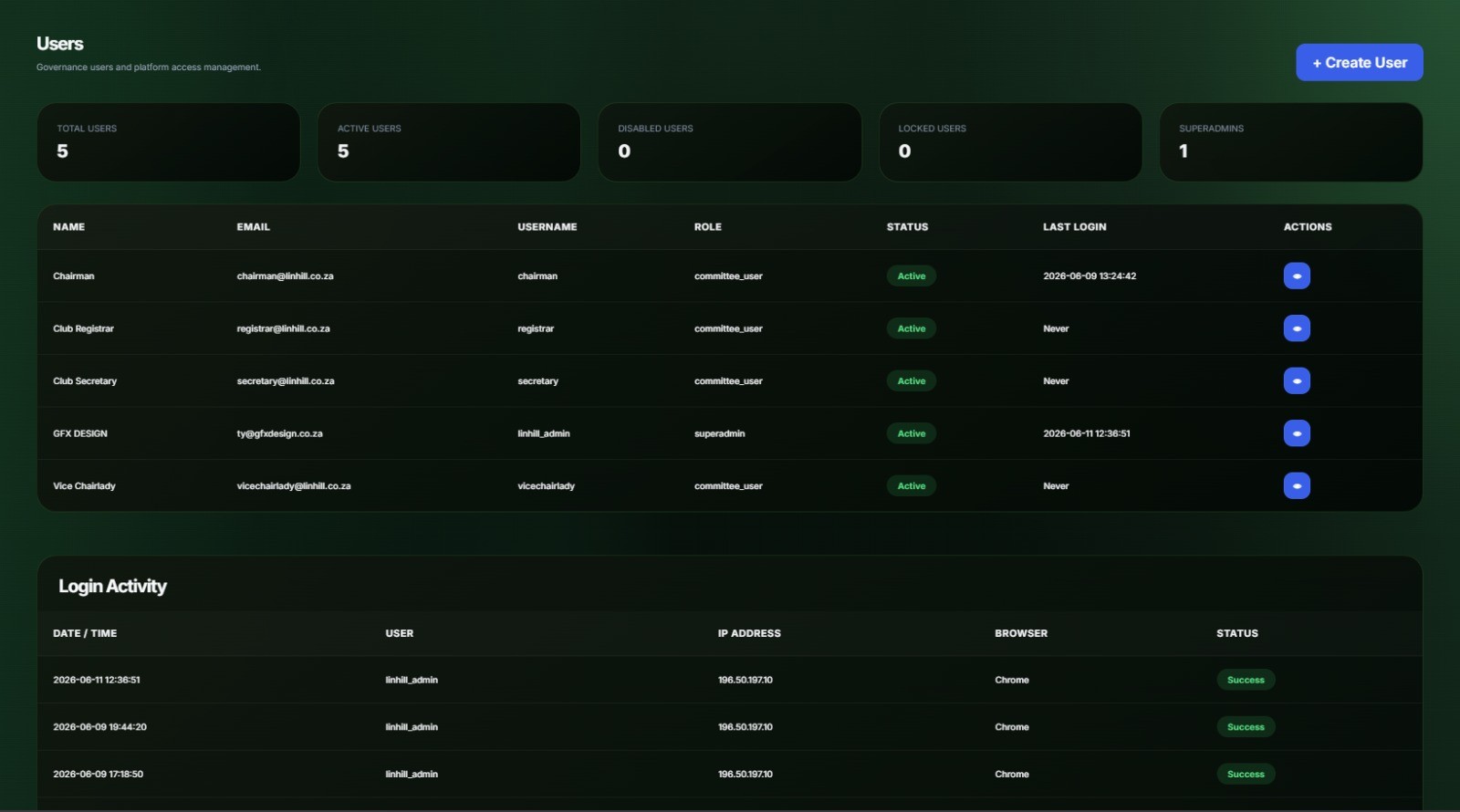Click the BROWSER column header
1460x812 pixels.
click(1021, 633)
